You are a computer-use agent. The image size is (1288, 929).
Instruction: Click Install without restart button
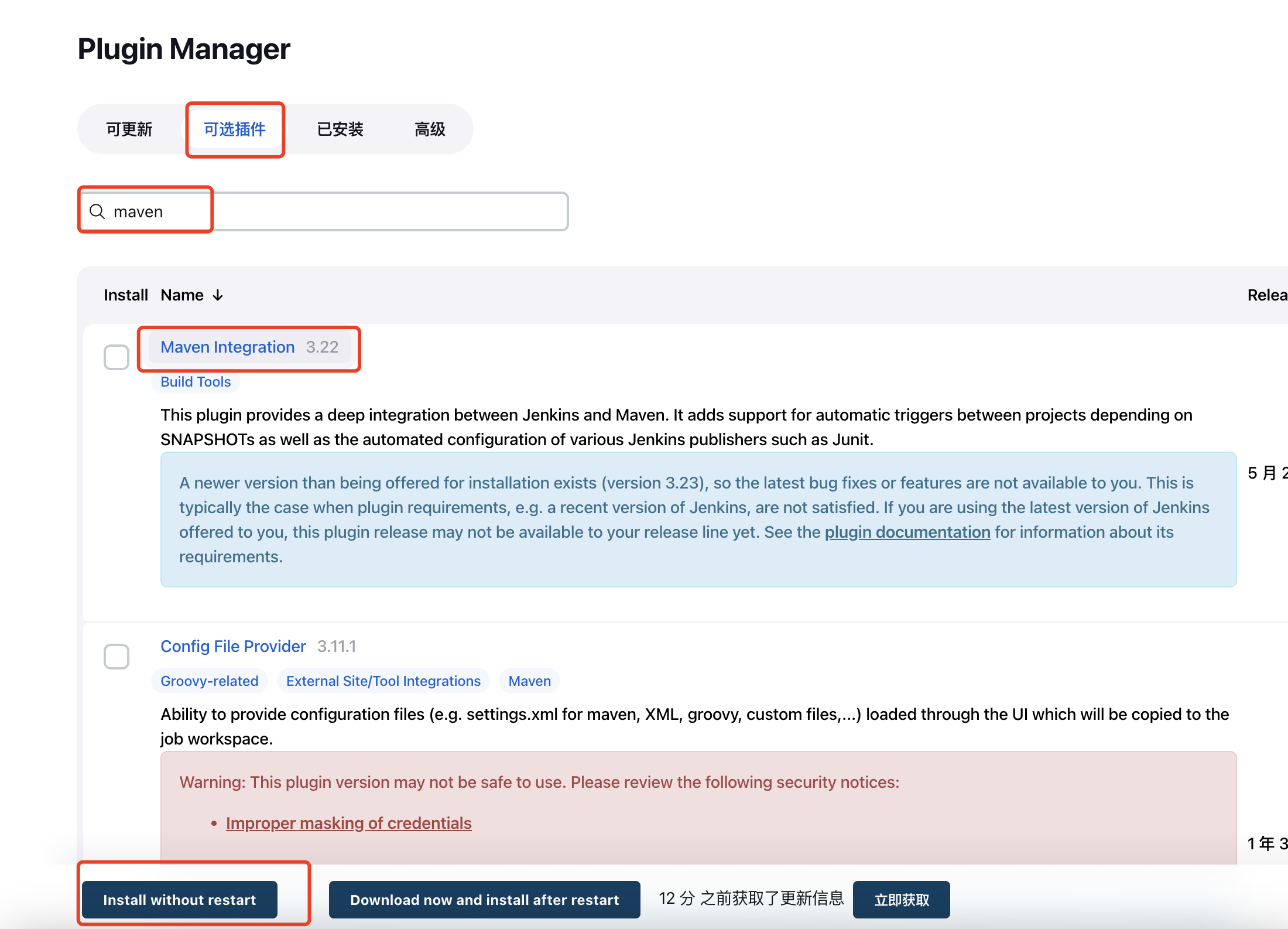pyautogui.click(x=180, y=900)
